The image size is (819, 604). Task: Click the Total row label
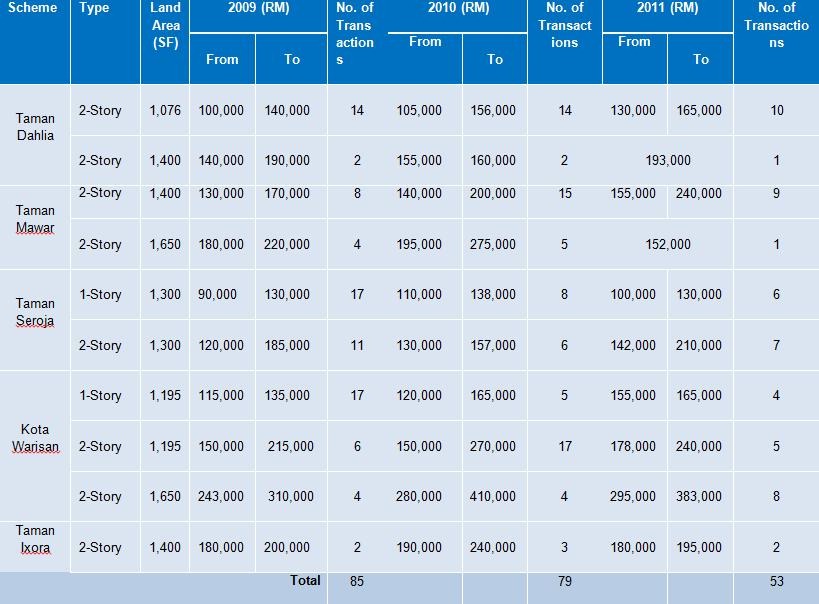(x=305, y=581)
